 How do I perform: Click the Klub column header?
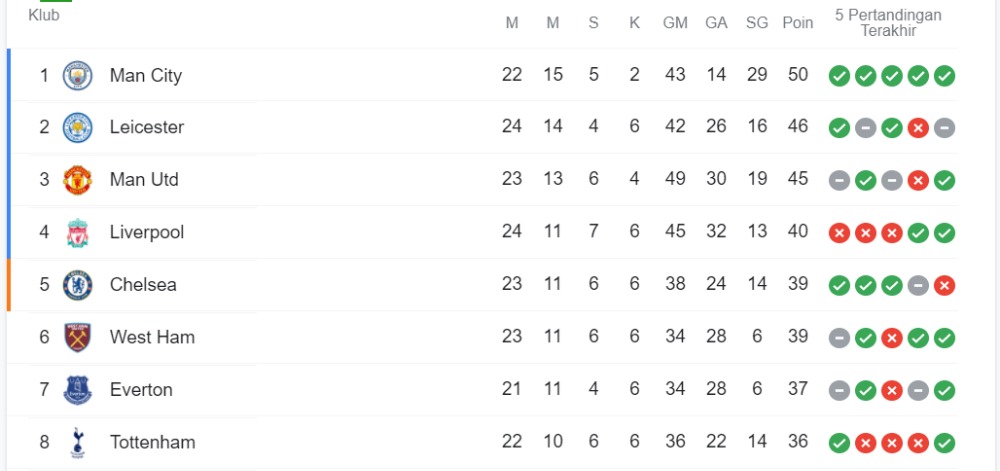(44, 15)
